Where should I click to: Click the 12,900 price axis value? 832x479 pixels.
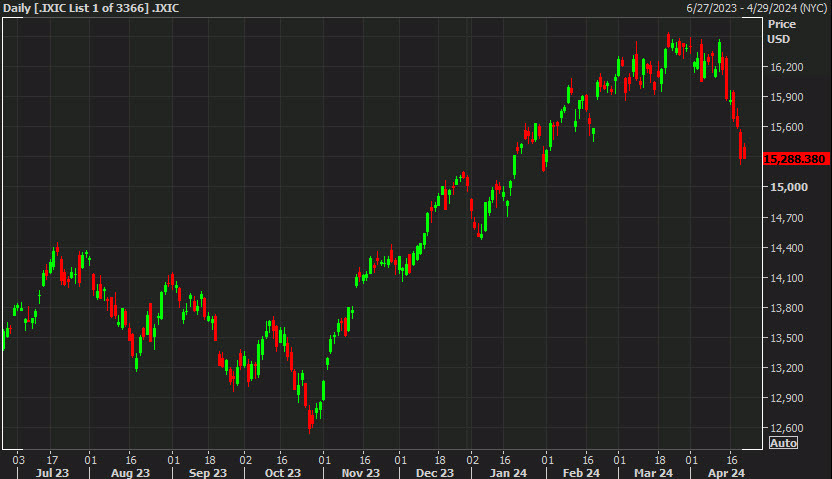tap(786, 398)
